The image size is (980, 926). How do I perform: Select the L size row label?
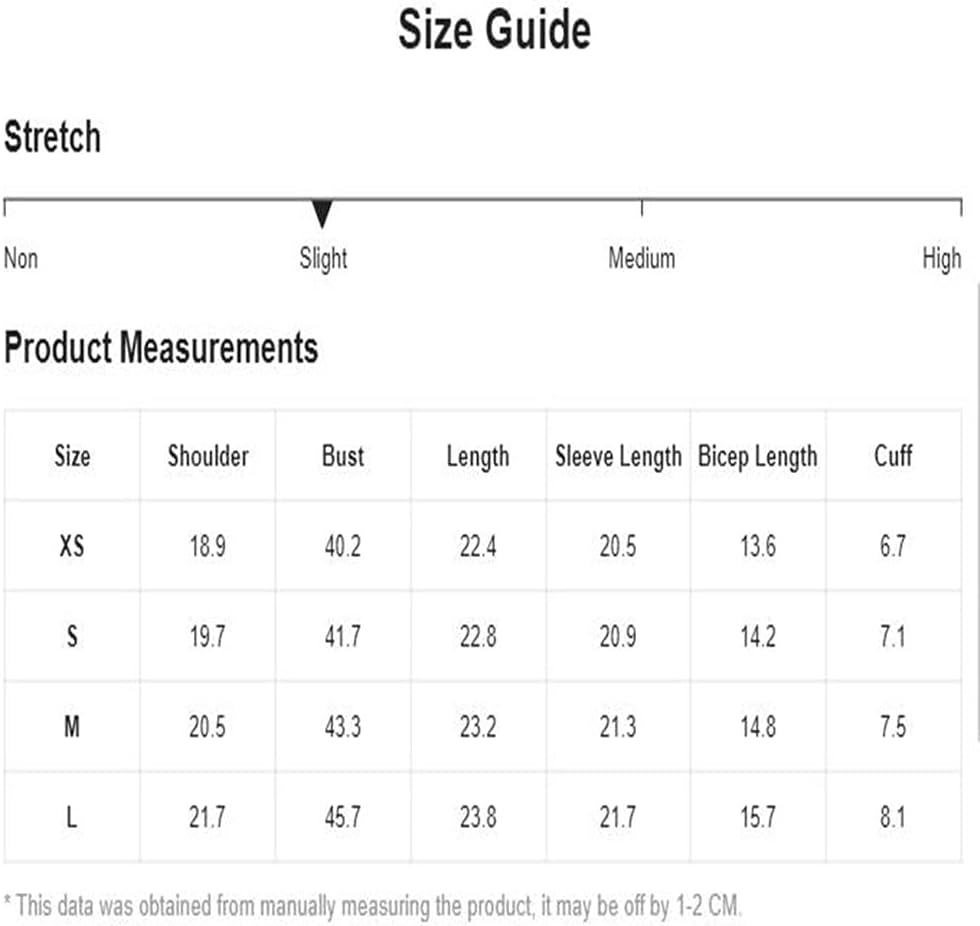point(72,817)
